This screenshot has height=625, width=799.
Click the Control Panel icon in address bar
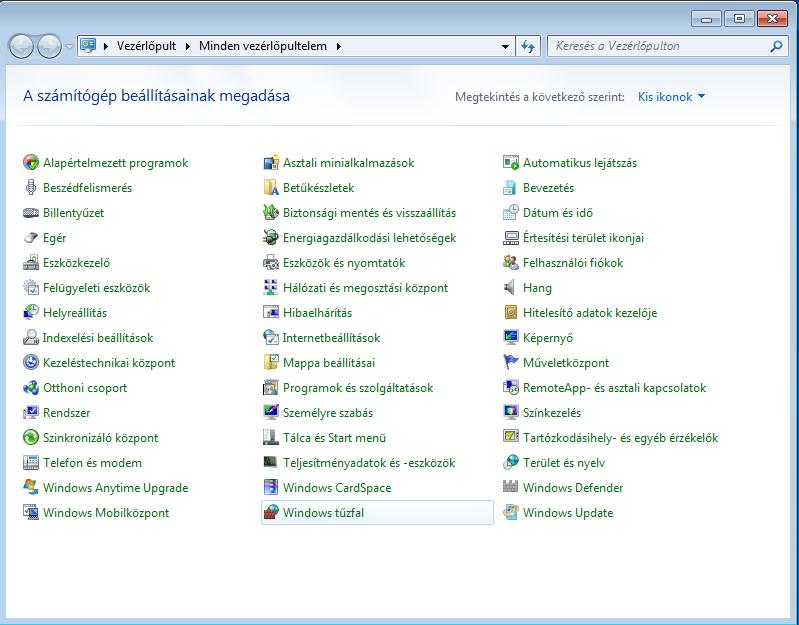click(89, 46)
